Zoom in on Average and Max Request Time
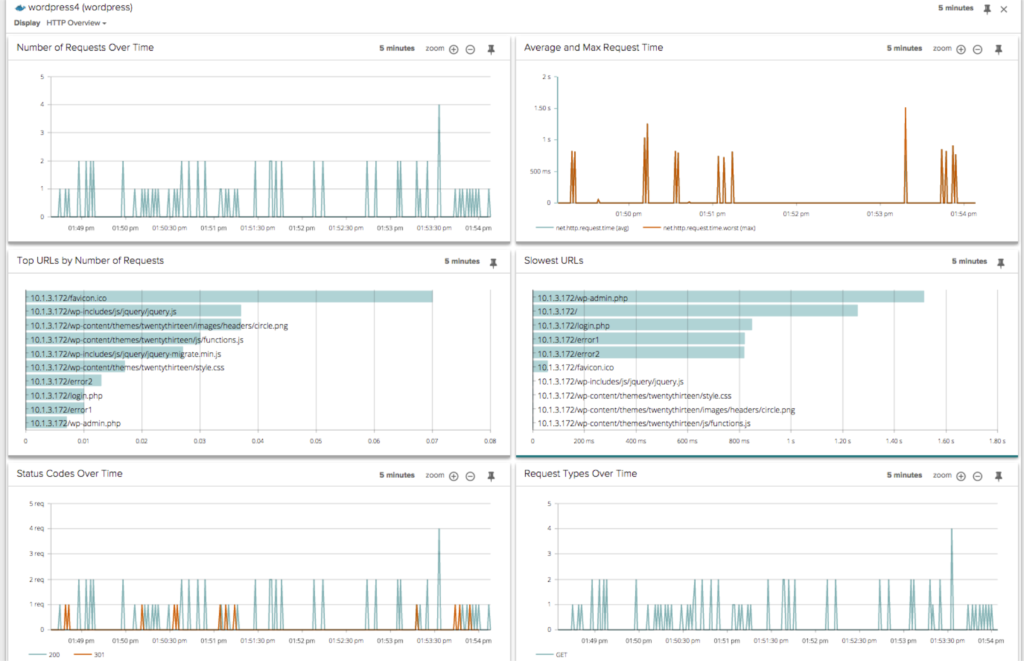This screenshot has height=661, width=1024. pyautogui.click(x=961, y=50)
